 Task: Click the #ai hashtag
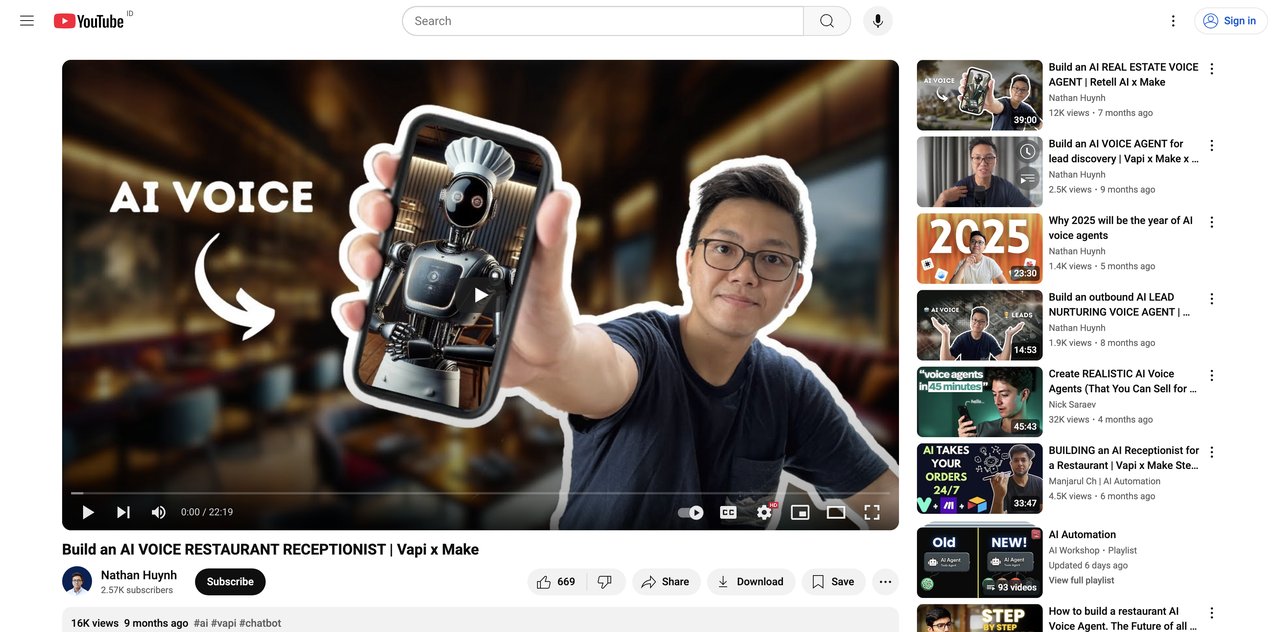tap(201, 623)
